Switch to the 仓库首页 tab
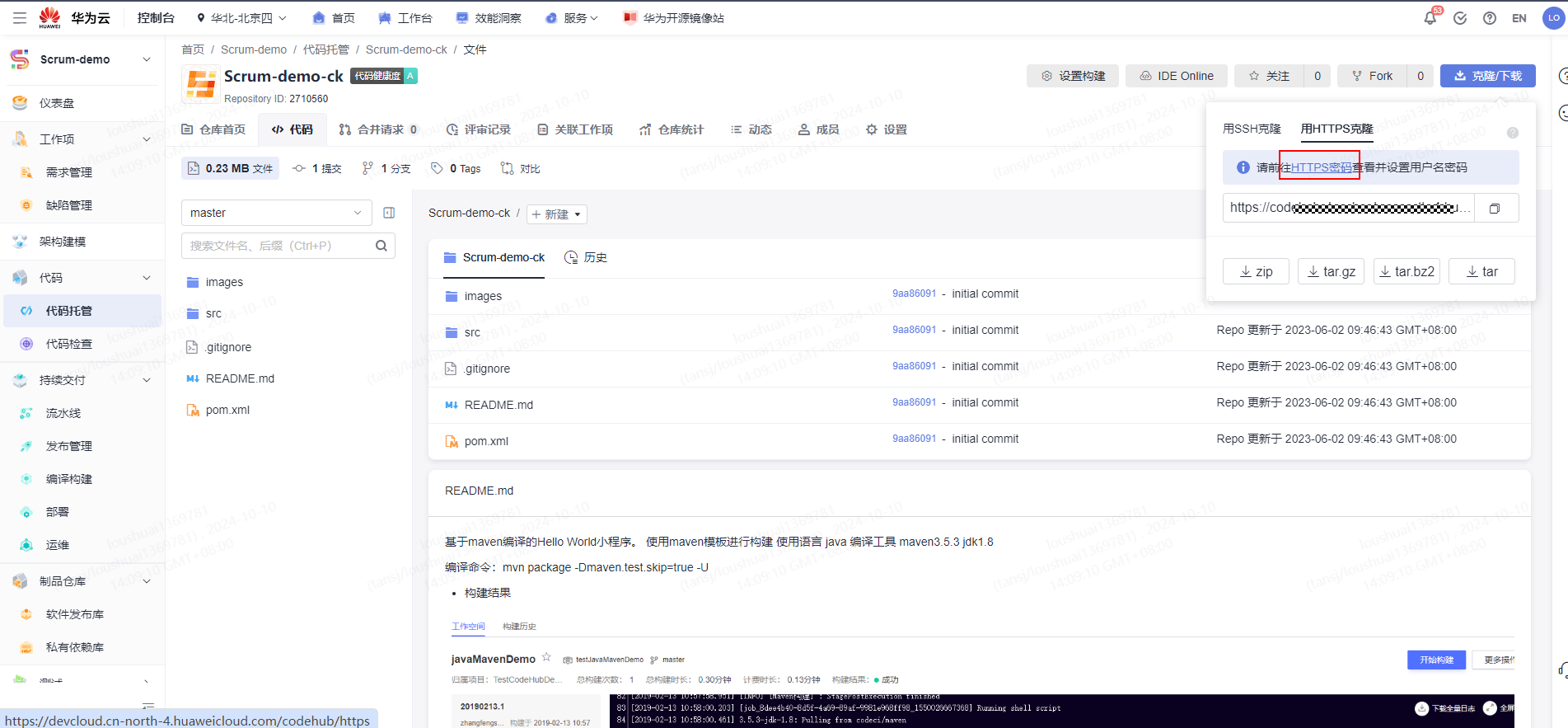This screenshot has width=1568, height=728. click(213, 129)
